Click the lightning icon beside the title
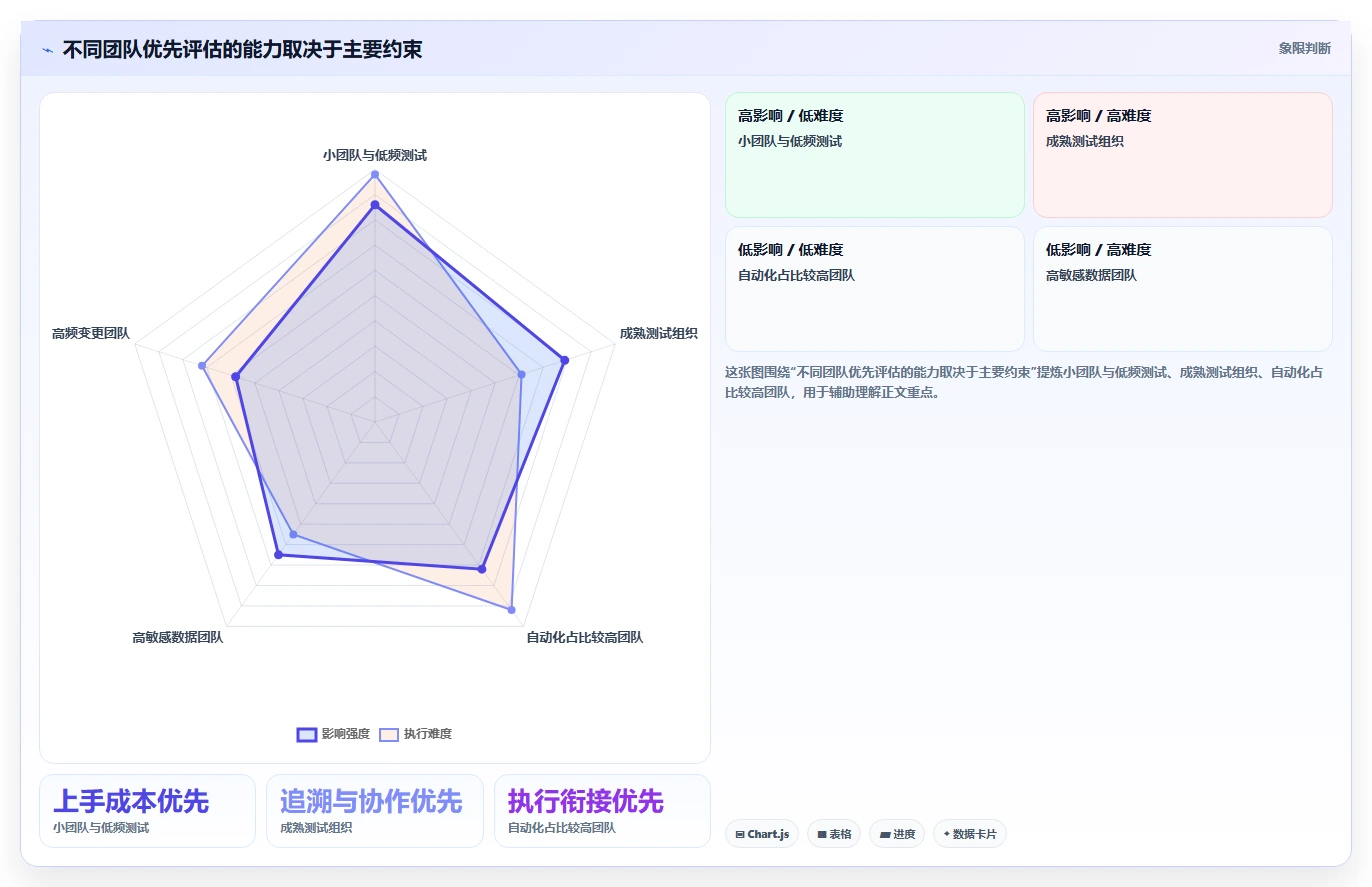Image resolution: width=1372 pixels, height=887 pixels. pyautogui.click(x=47, y=49)
